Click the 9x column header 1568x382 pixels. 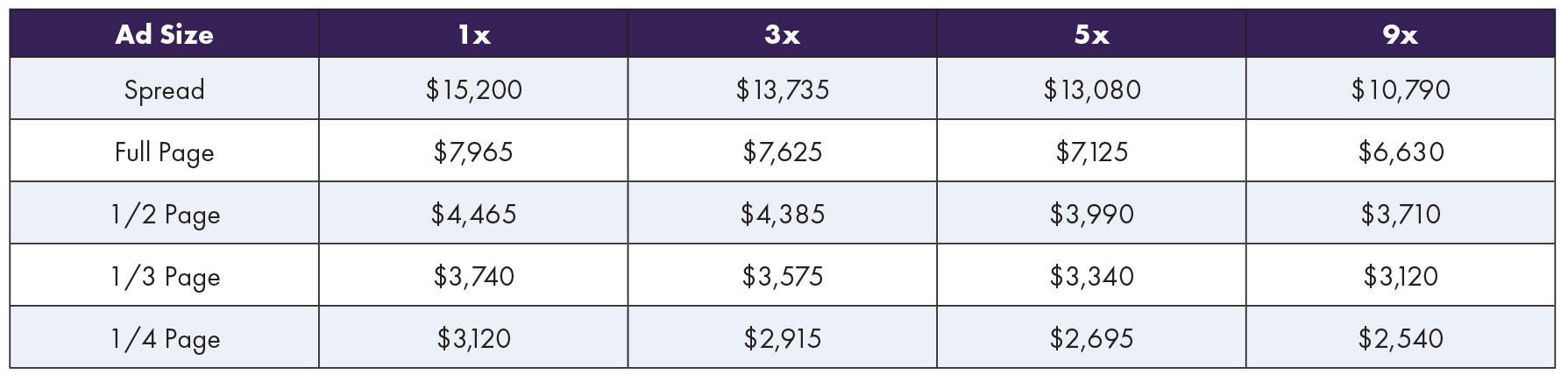(1400, 34)
